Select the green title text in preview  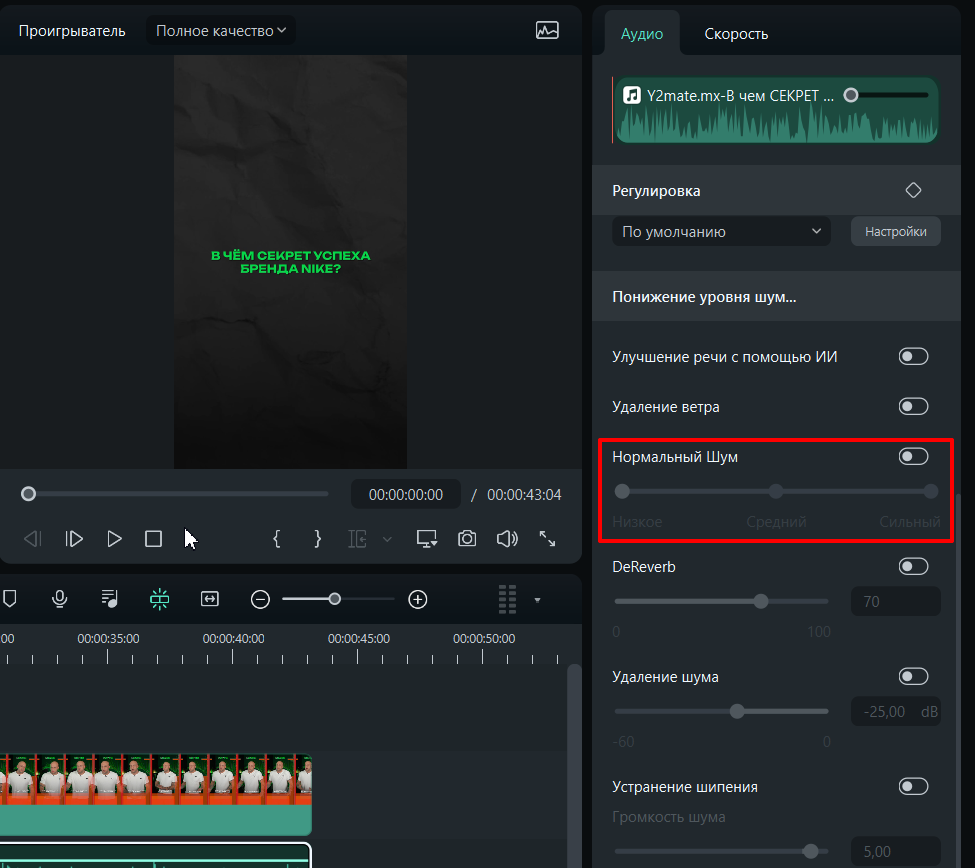(x=290, y=262)
